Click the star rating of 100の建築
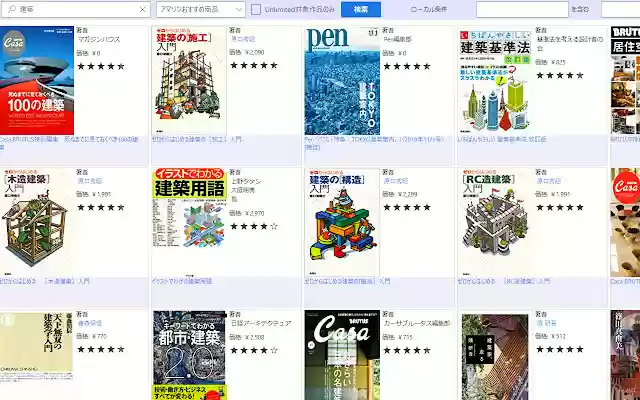 [x=101, y=66]
